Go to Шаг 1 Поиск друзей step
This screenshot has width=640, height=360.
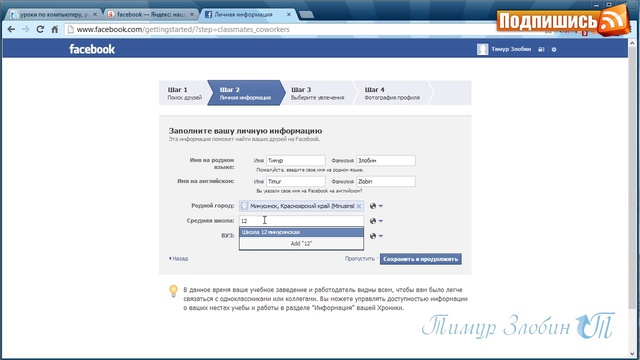[184, 93]
